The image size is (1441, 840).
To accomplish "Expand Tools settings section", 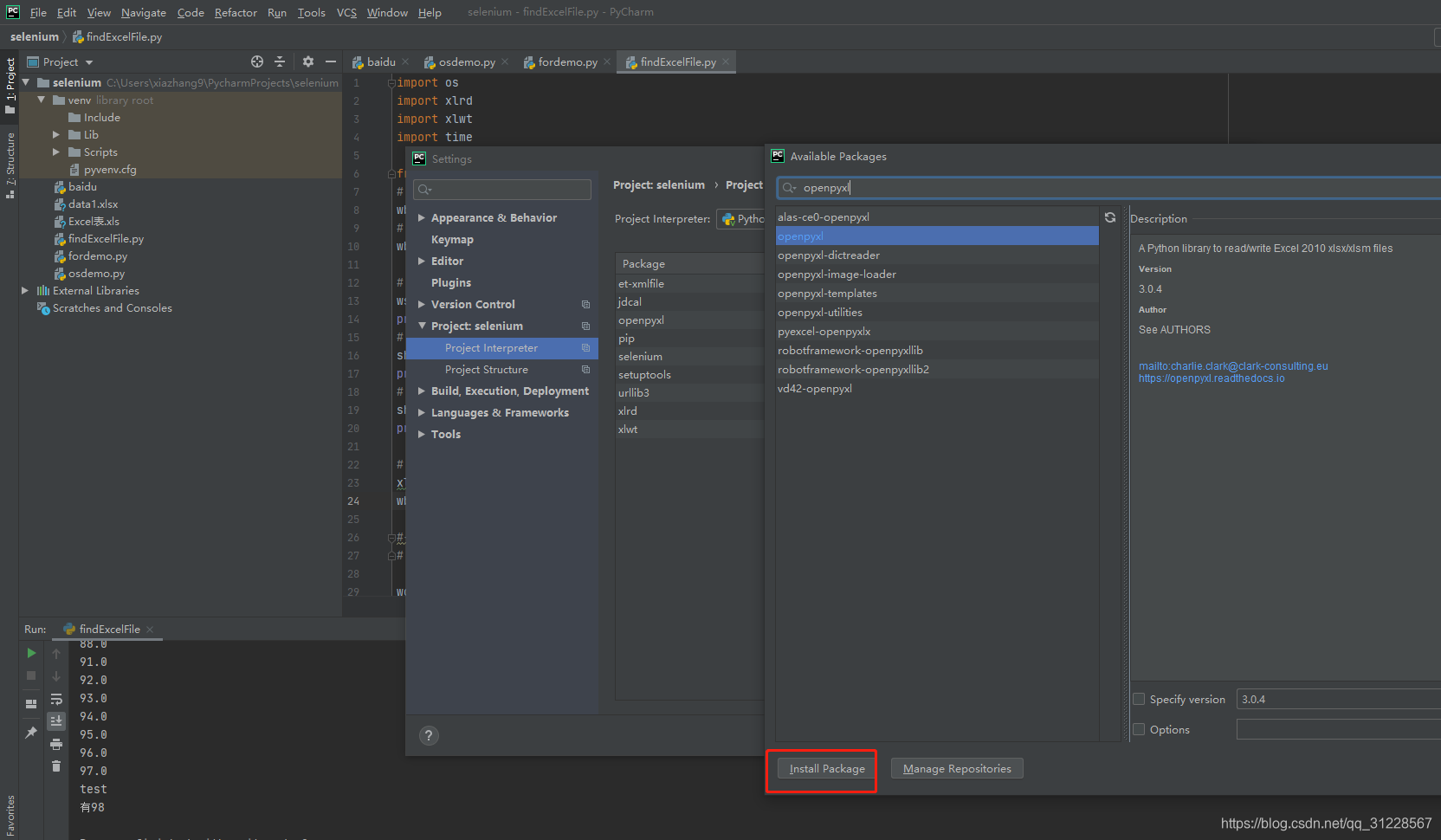I will pyautogui.click(x=422, y=435).
